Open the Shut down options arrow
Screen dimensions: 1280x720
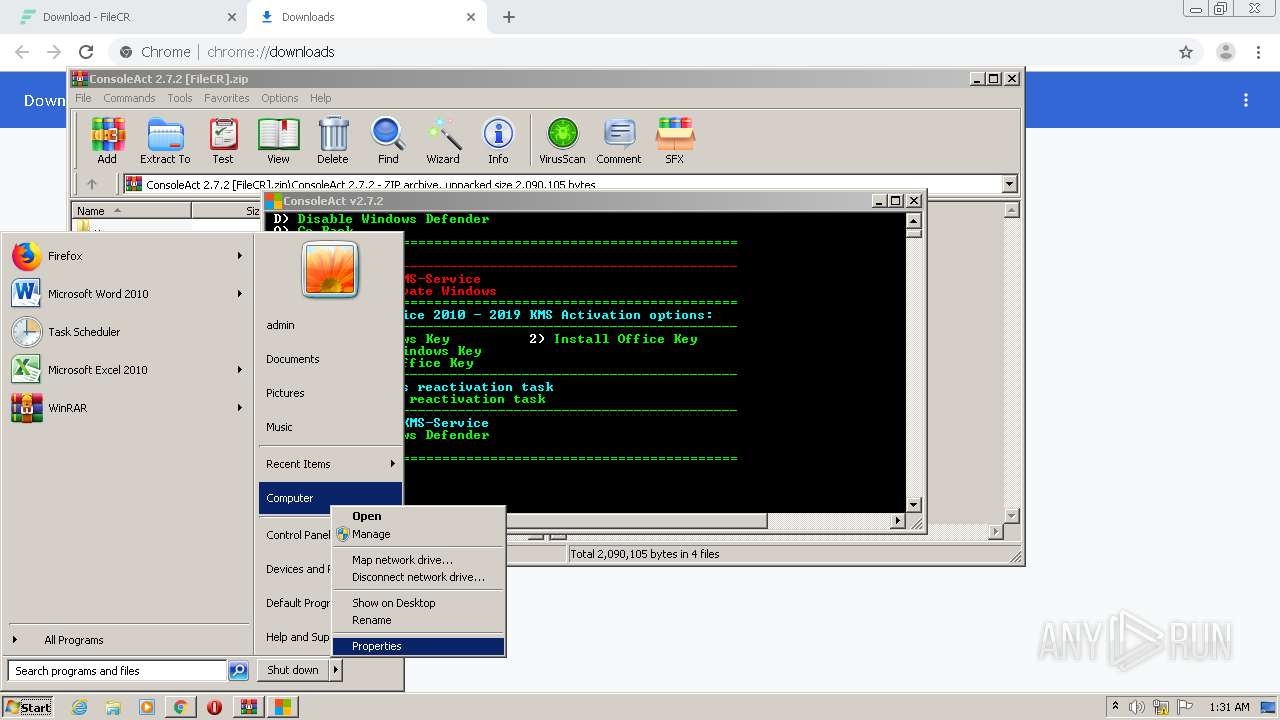click(336, 670)
